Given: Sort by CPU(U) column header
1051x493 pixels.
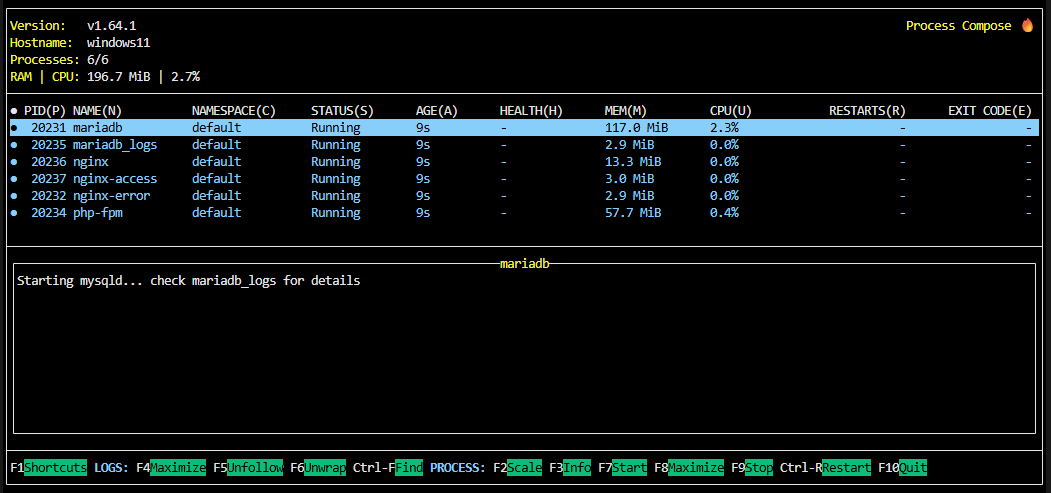Looking at the screenshot, I should [731, 111].
